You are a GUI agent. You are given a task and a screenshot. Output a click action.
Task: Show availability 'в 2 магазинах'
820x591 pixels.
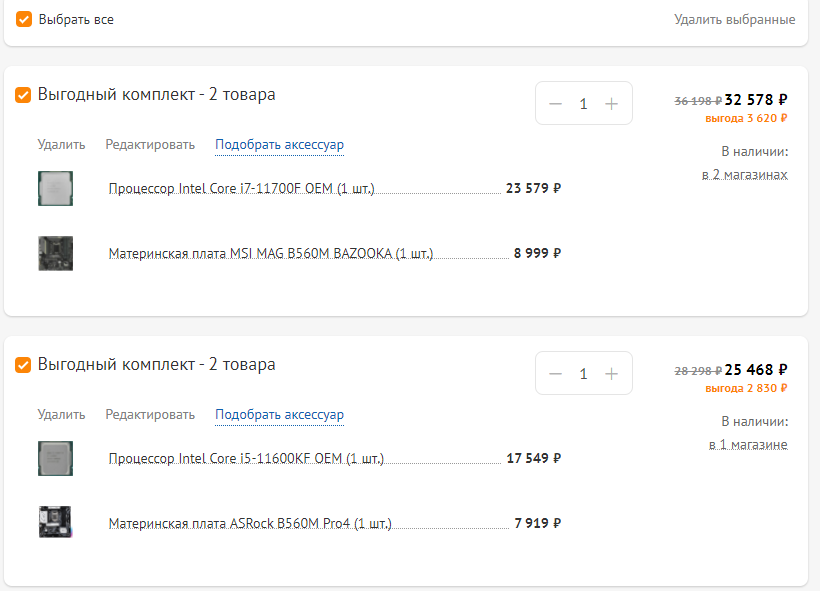pyautogui.click(x=744, y=175)
